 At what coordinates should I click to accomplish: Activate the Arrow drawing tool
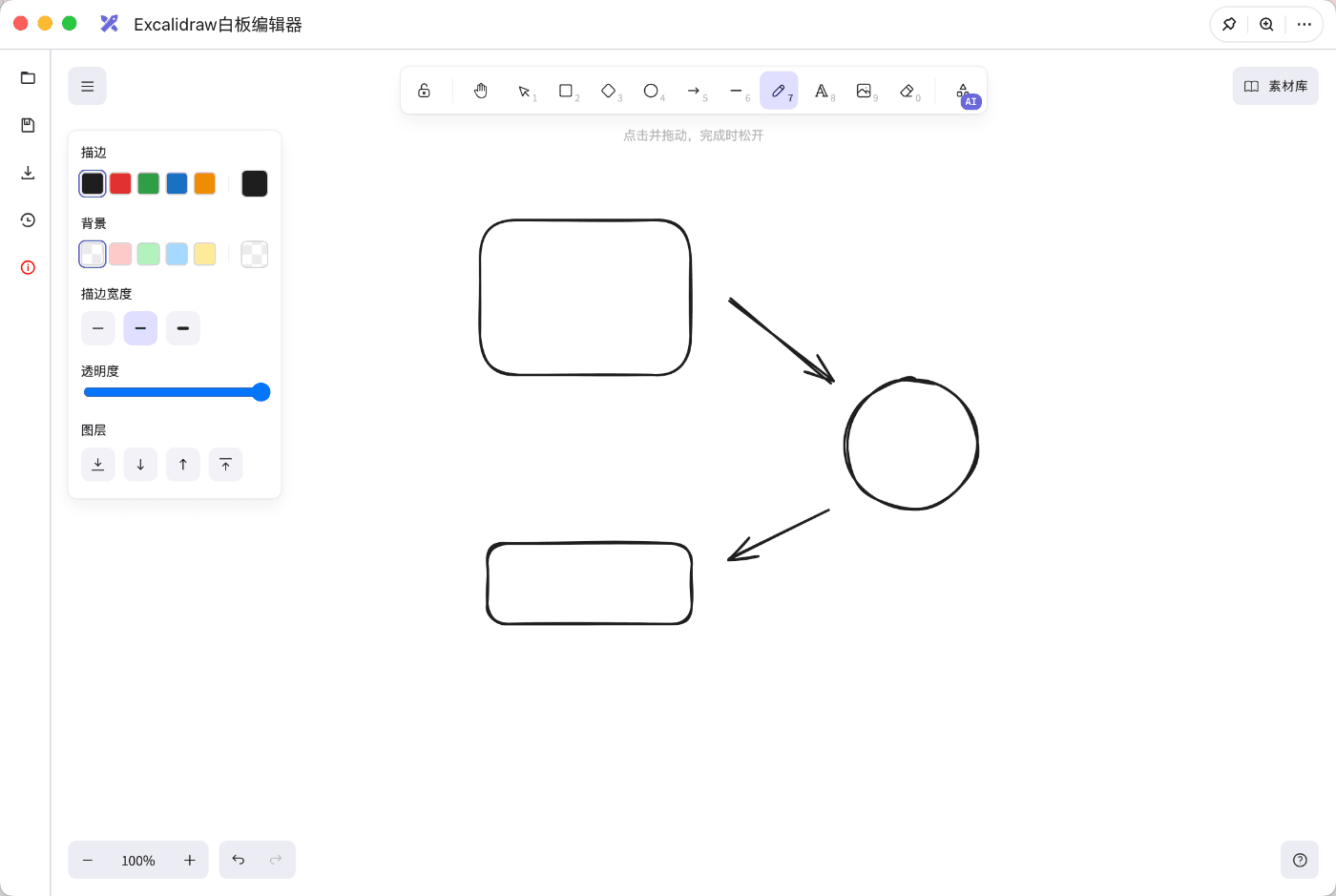click(694, 91)
